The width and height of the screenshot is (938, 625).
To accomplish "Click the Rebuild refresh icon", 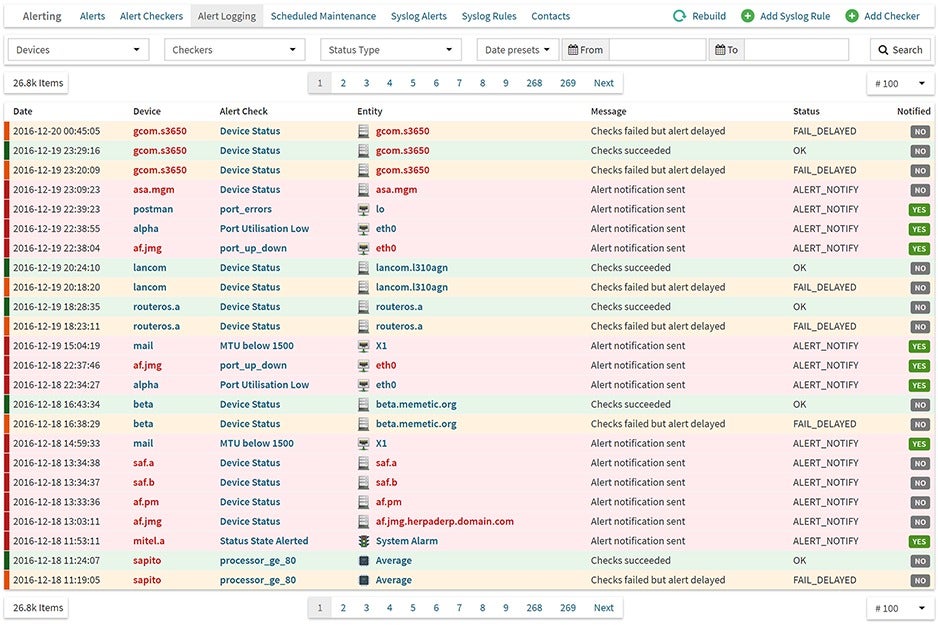I will pos(679,16).
